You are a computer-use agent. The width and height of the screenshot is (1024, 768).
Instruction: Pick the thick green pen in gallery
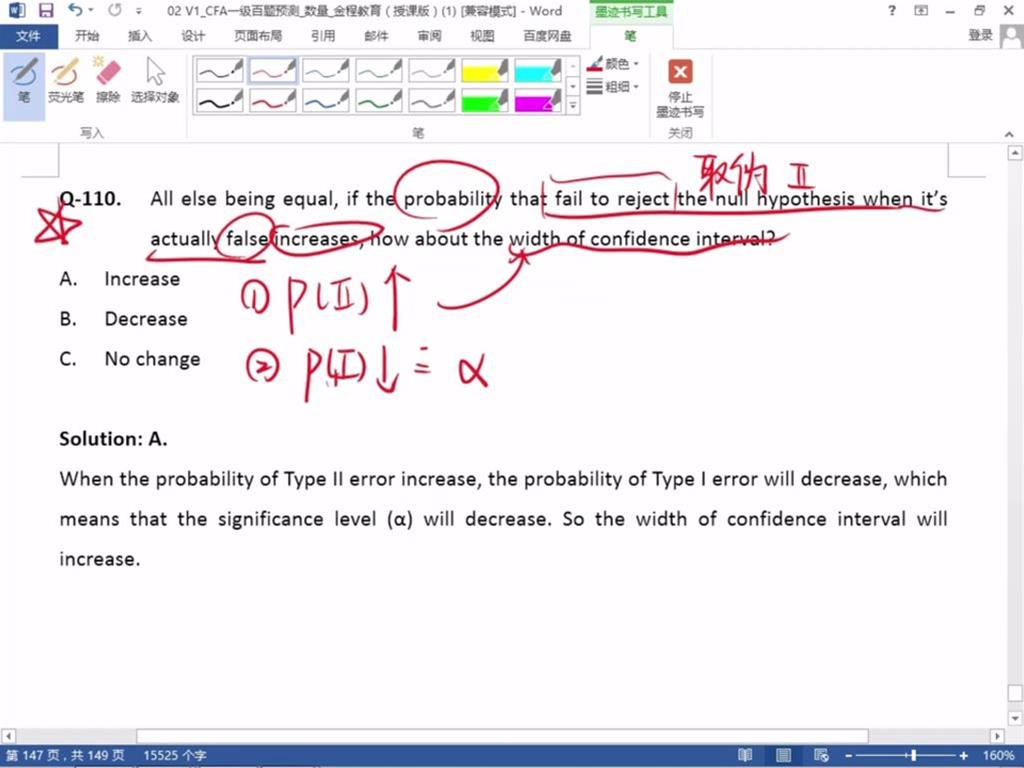click(x=378, y=101)
